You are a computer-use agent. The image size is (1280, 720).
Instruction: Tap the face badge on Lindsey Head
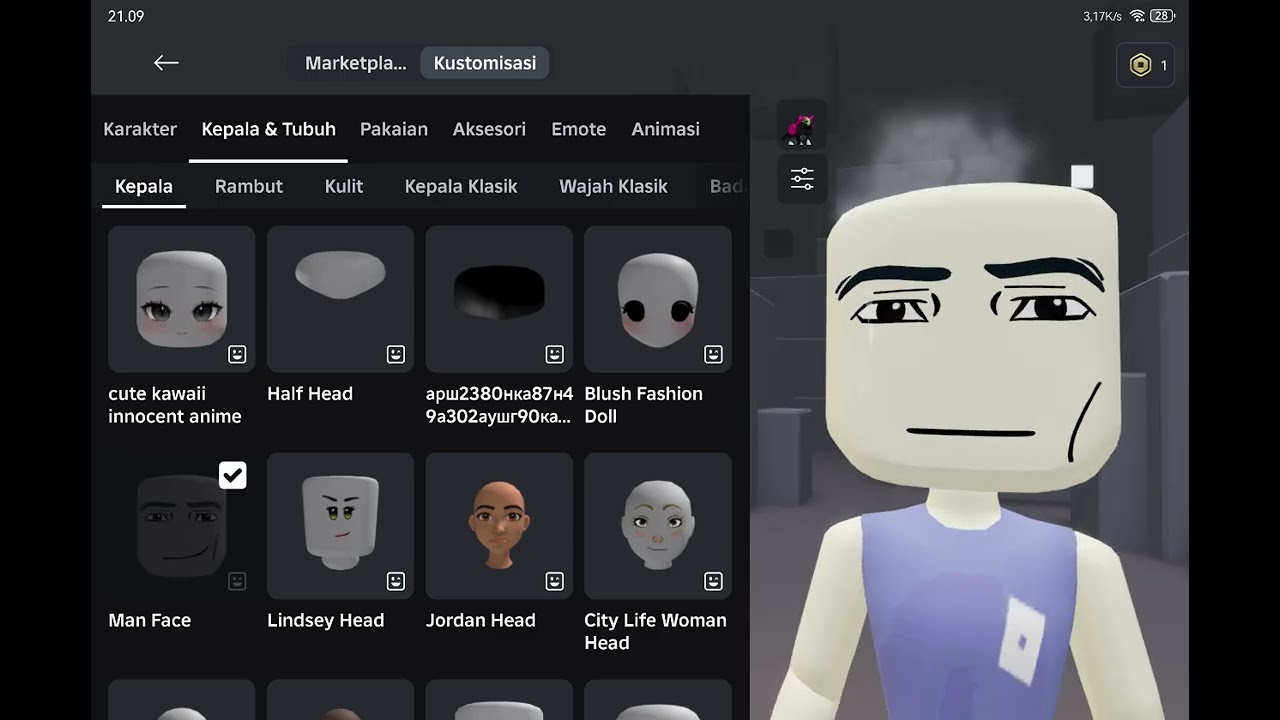(396, 581)
